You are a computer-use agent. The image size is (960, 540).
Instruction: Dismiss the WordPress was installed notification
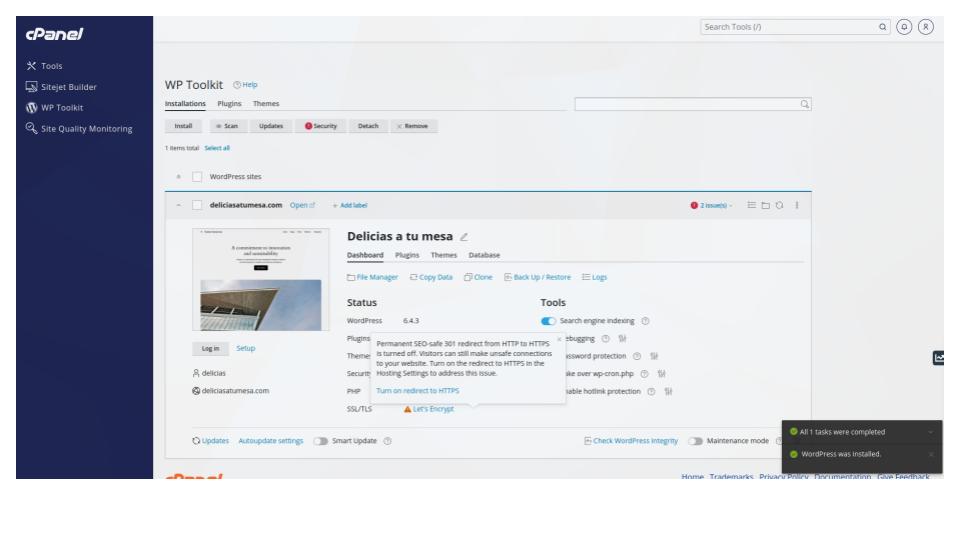point(931,454)
